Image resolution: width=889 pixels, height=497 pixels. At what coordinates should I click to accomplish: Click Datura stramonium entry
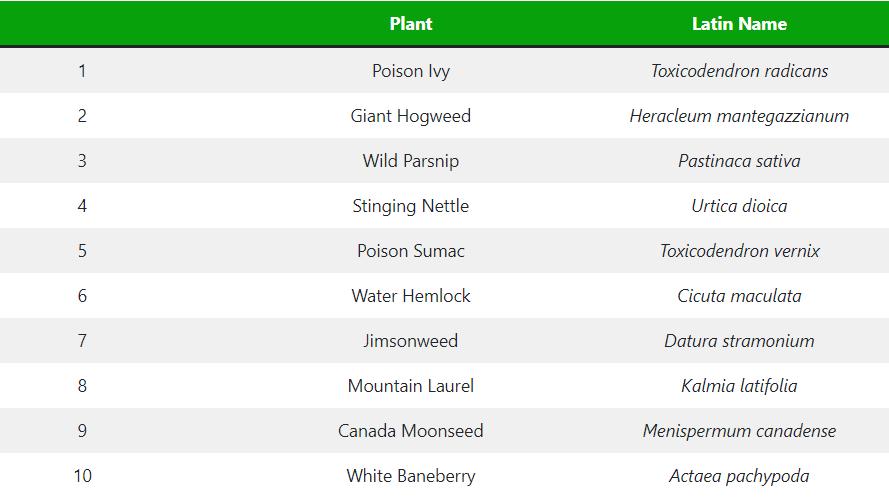tap(739, 341)
